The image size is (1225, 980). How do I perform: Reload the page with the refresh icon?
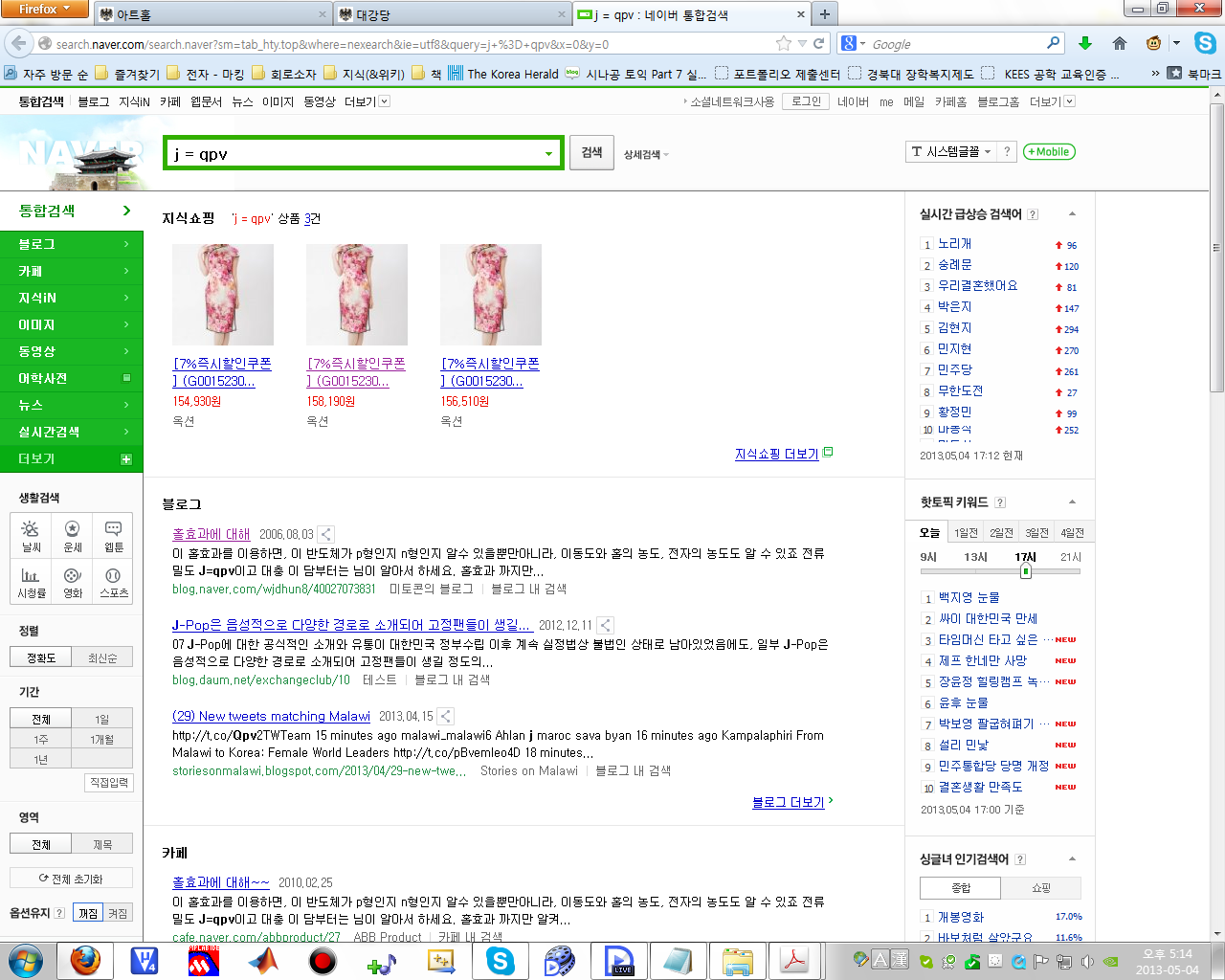click(x=819, y=43)
